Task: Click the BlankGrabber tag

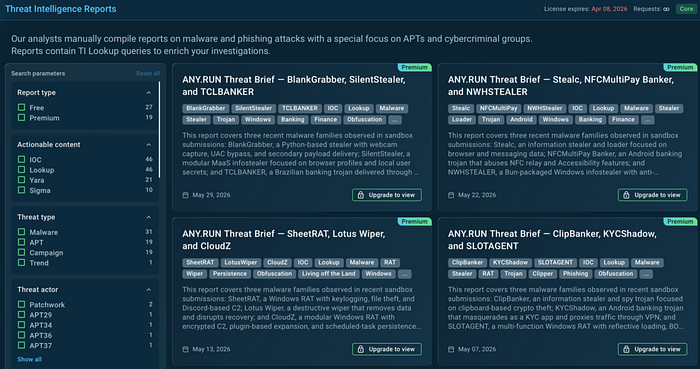Action: pos(206,108)
